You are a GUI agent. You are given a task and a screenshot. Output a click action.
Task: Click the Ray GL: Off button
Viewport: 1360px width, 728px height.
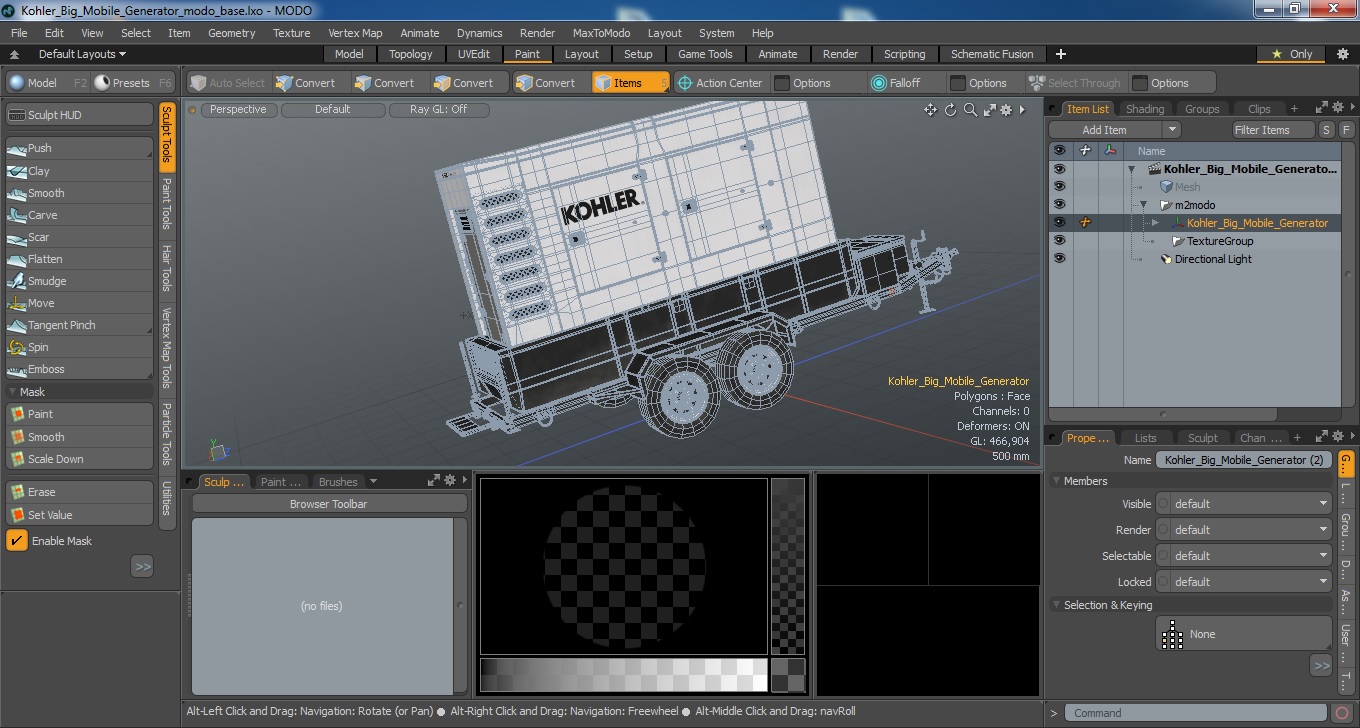click(438, 110)
